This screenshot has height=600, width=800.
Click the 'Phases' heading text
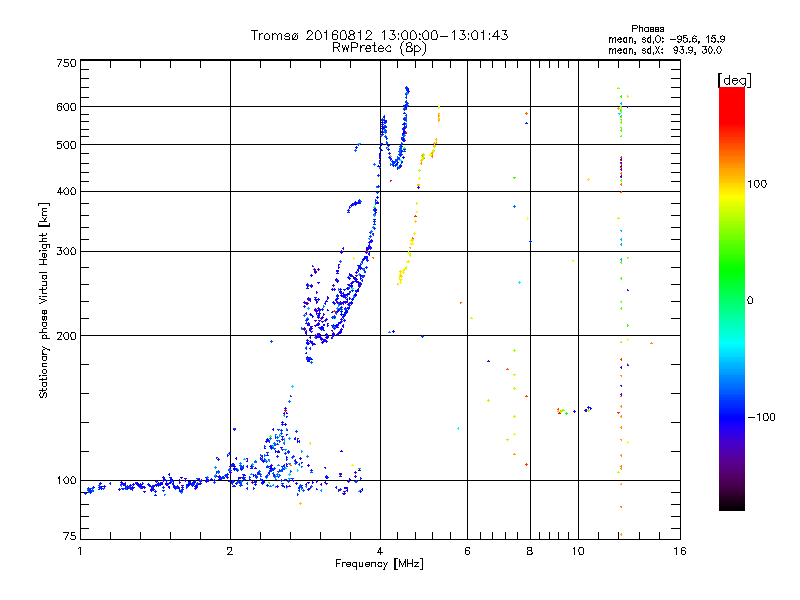click(647, 29)
